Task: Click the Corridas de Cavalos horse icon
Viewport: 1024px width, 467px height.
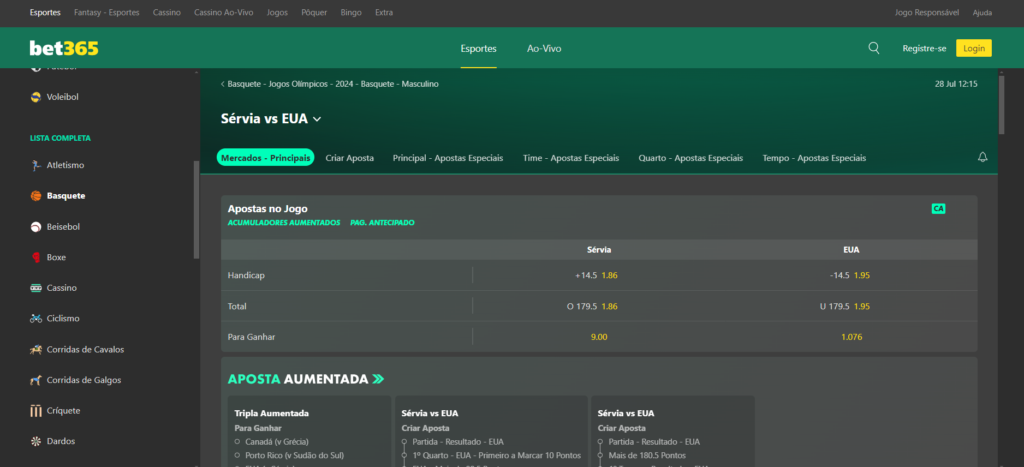Action: tap(36, 349)
